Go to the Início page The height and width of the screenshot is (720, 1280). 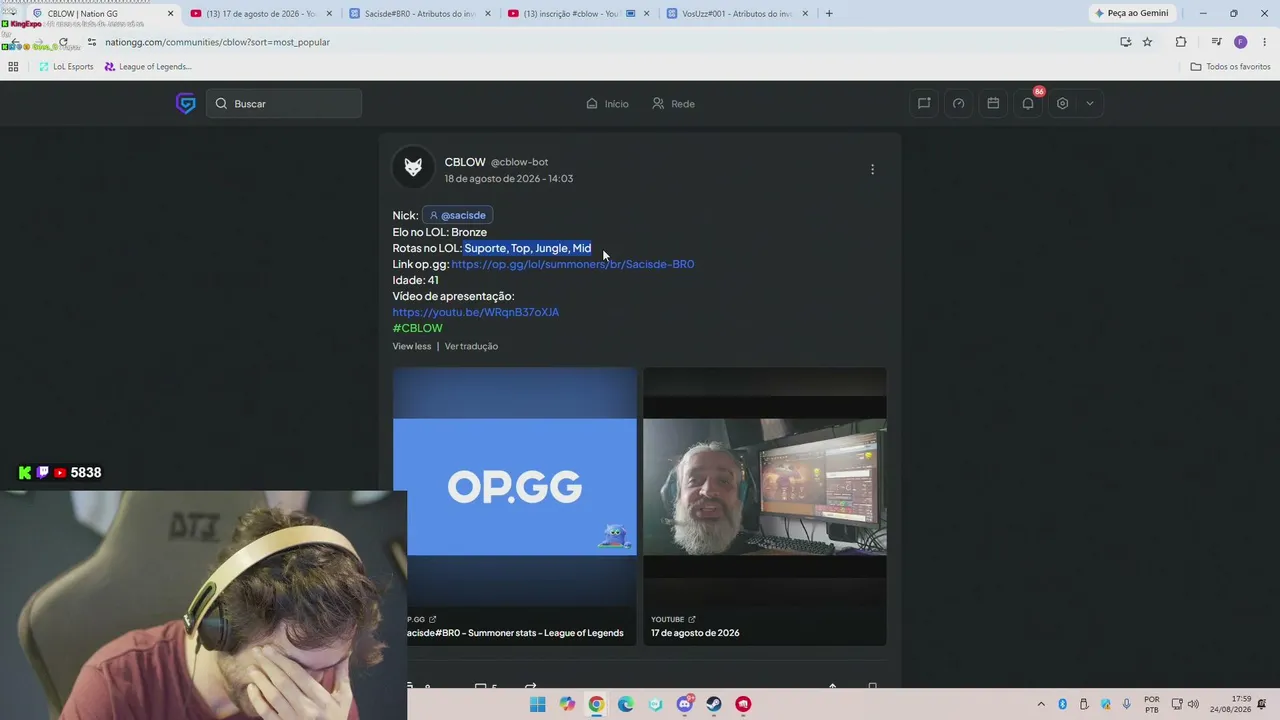click(607, 103)
